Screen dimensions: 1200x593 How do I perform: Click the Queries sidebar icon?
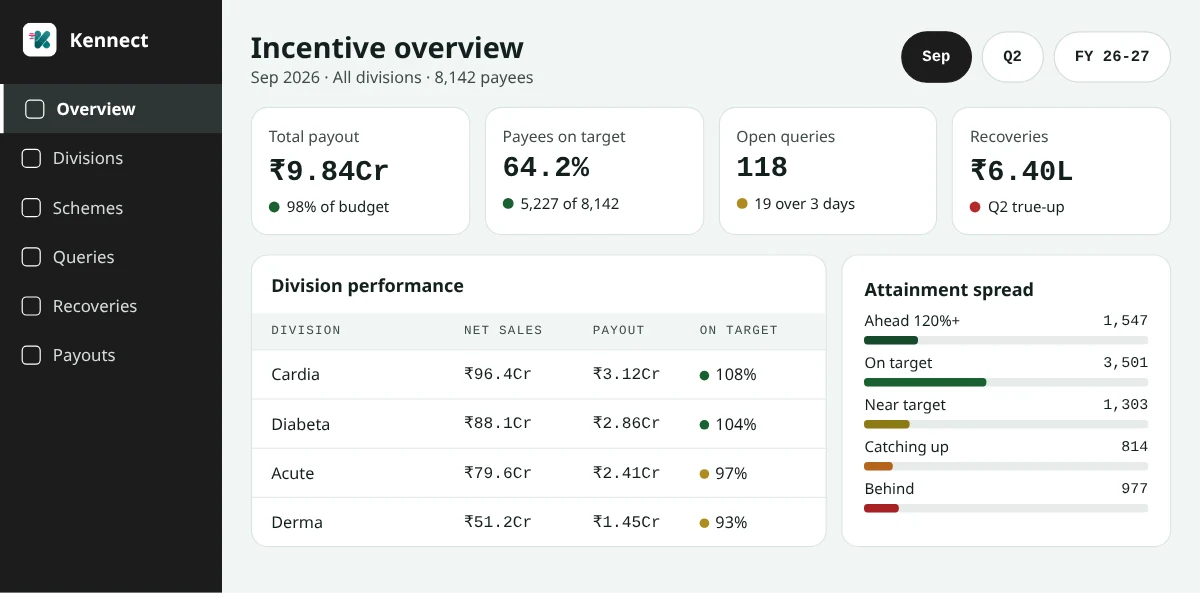(x=31, y=257)
